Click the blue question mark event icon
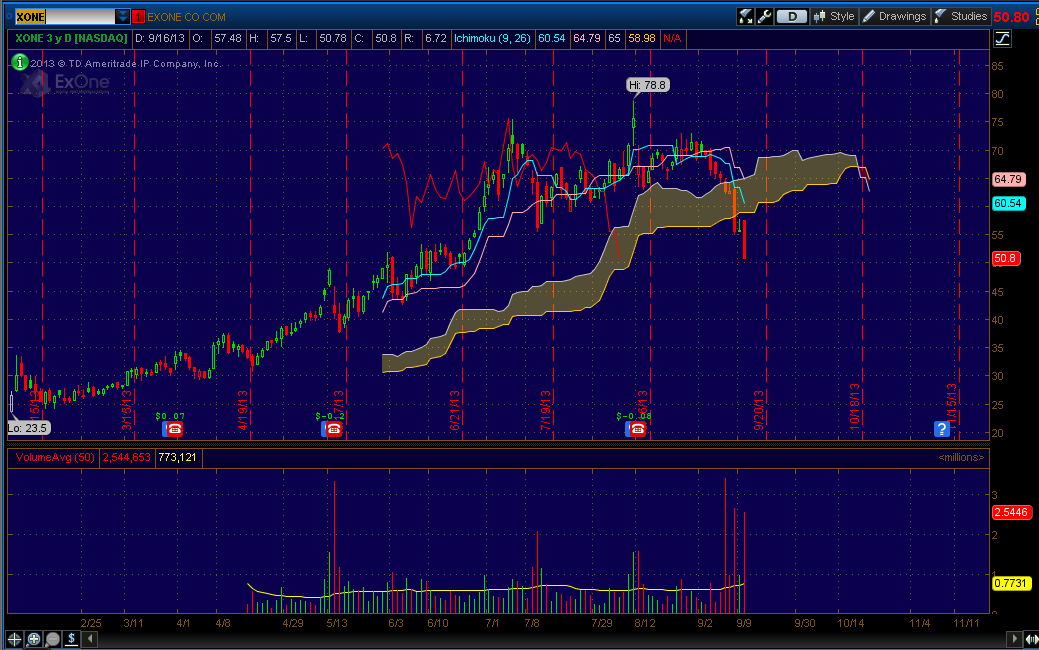 tap(942, 429)
